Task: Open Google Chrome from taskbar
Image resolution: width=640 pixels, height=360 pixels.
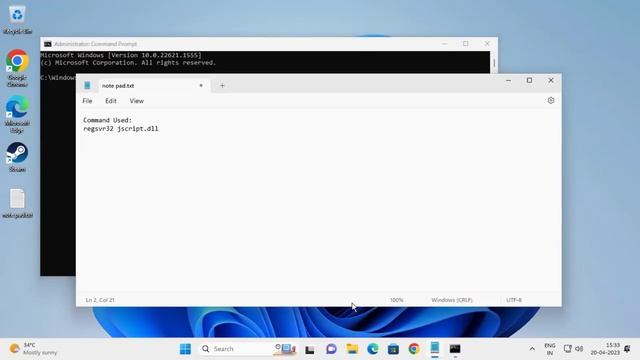Action: [414, 349]
